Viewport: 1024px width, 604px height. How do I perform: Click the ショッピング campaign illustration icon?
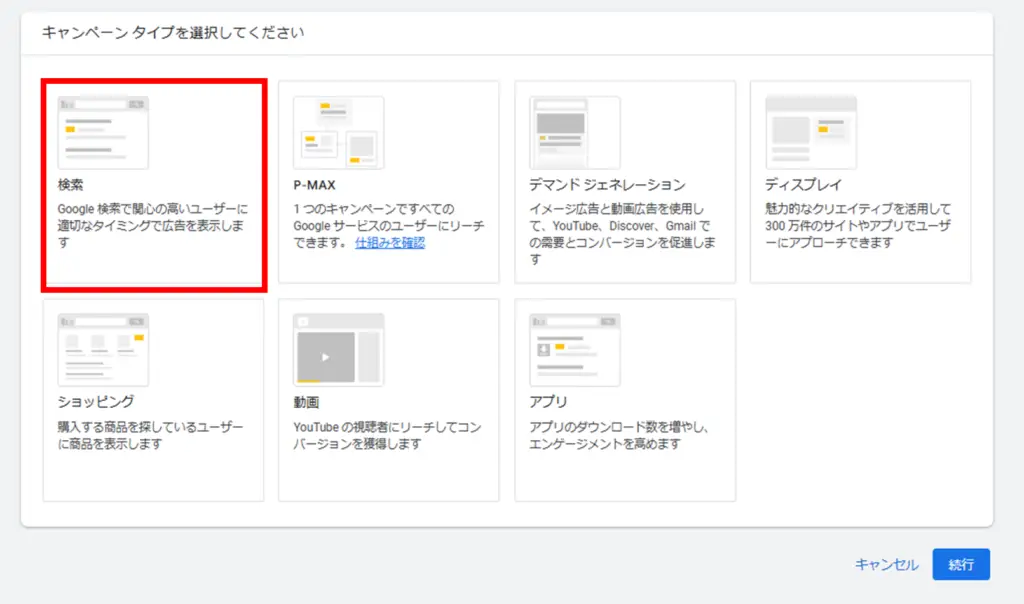coord(103,350)
